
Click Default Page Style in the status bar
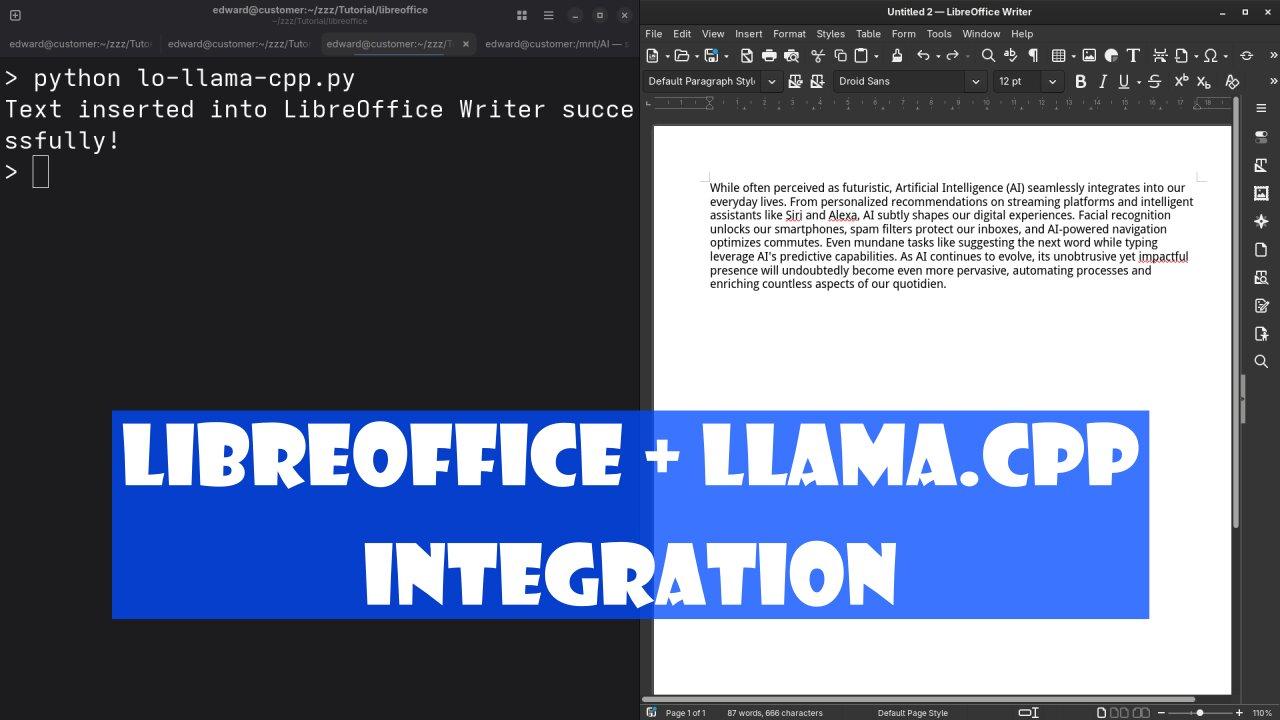(x=912, y=712)
